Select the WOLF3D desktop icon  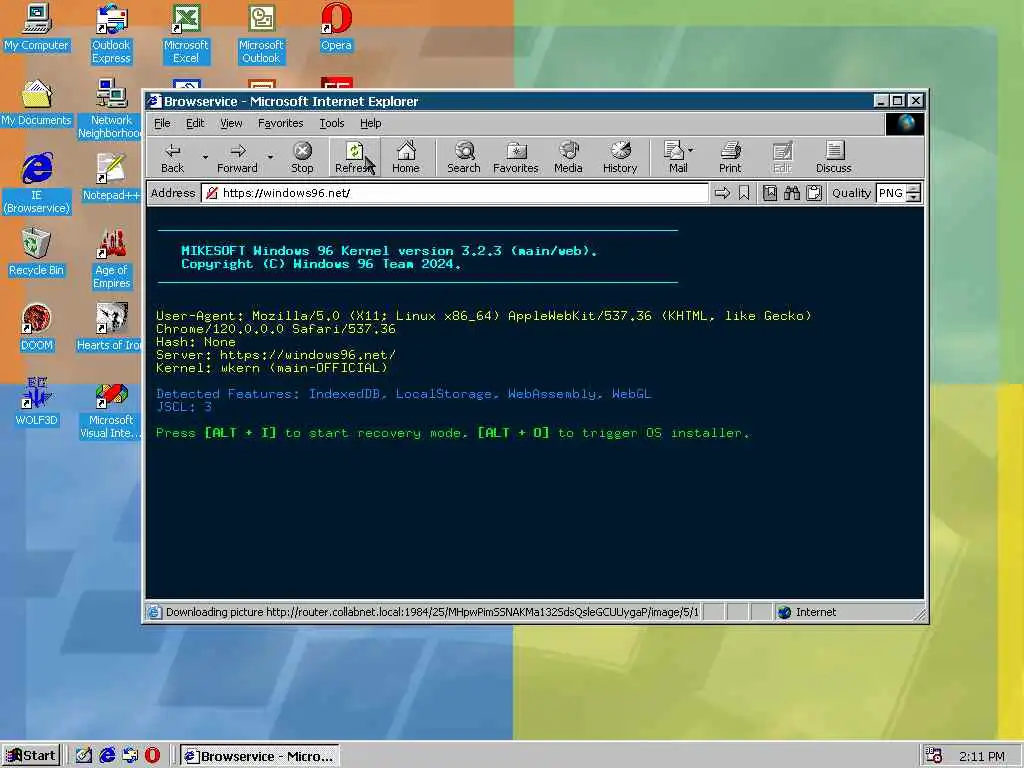pyautogui.click(x=36, y=402)
